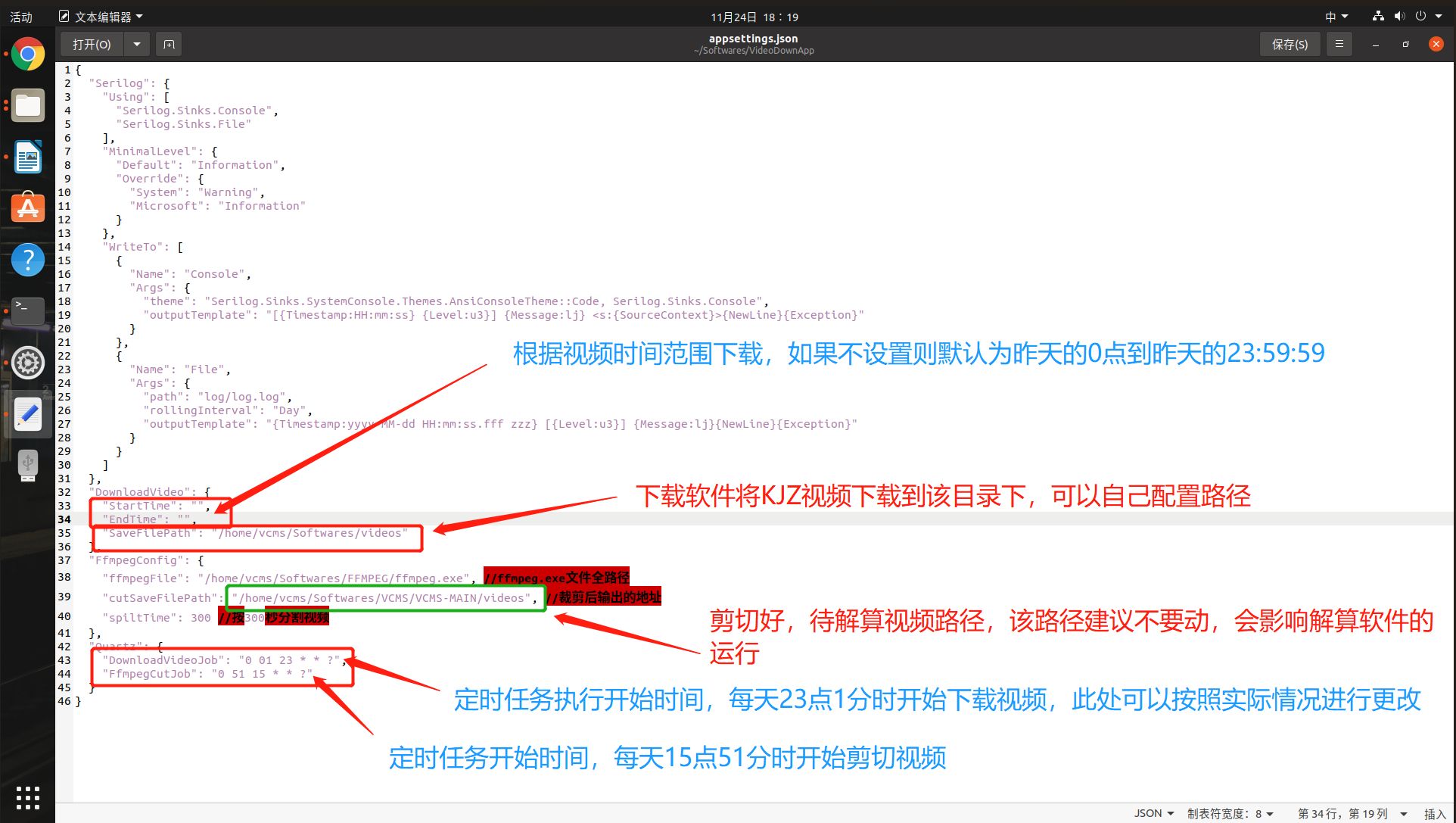Open Ubuntu Software from the dock
The image size is (1456, 823).
(x=28, y=208)
